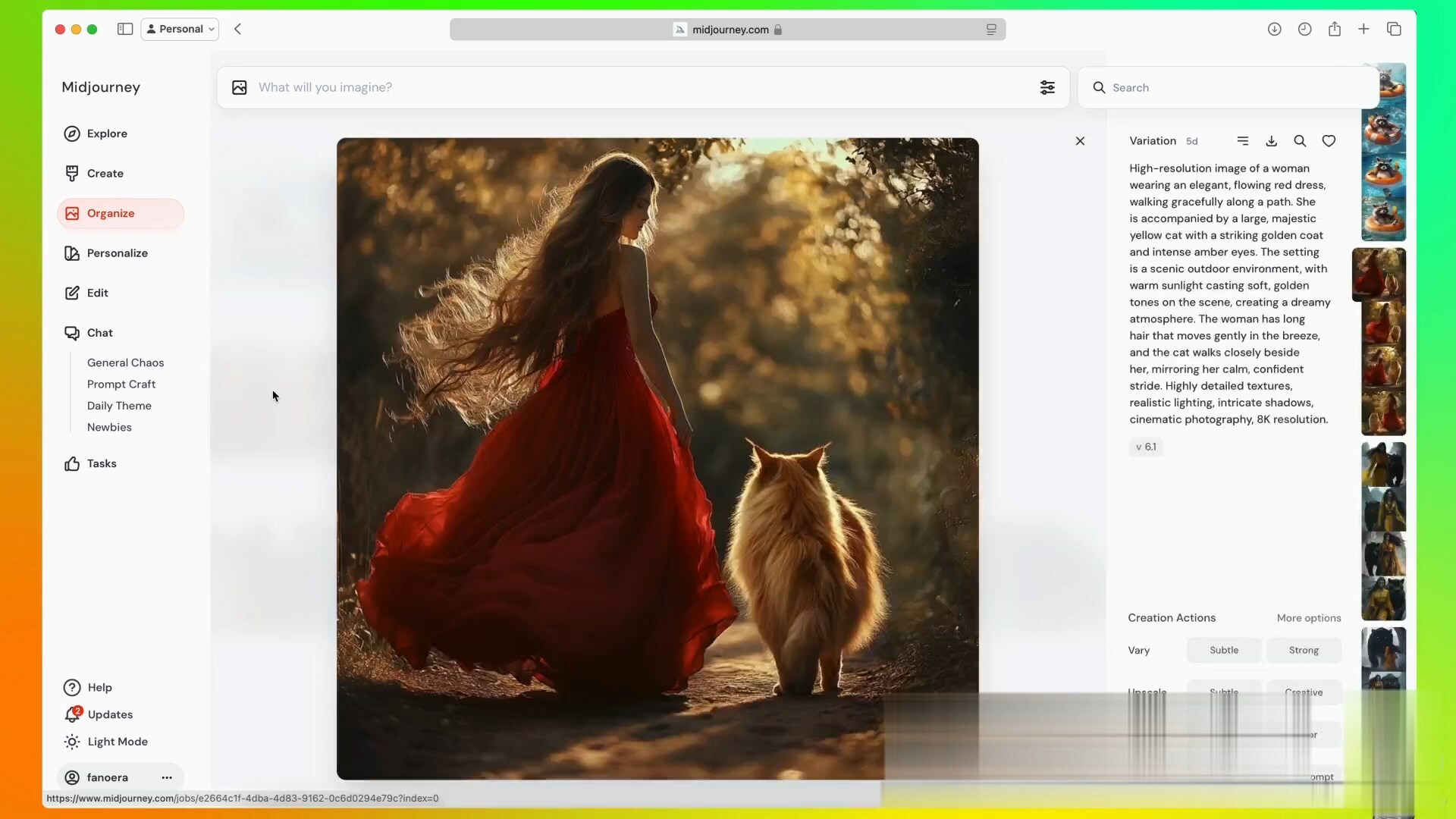The width and height of the screenshot is (1456, 819).
Task: Click the Create brush icon
Action: 72,174
